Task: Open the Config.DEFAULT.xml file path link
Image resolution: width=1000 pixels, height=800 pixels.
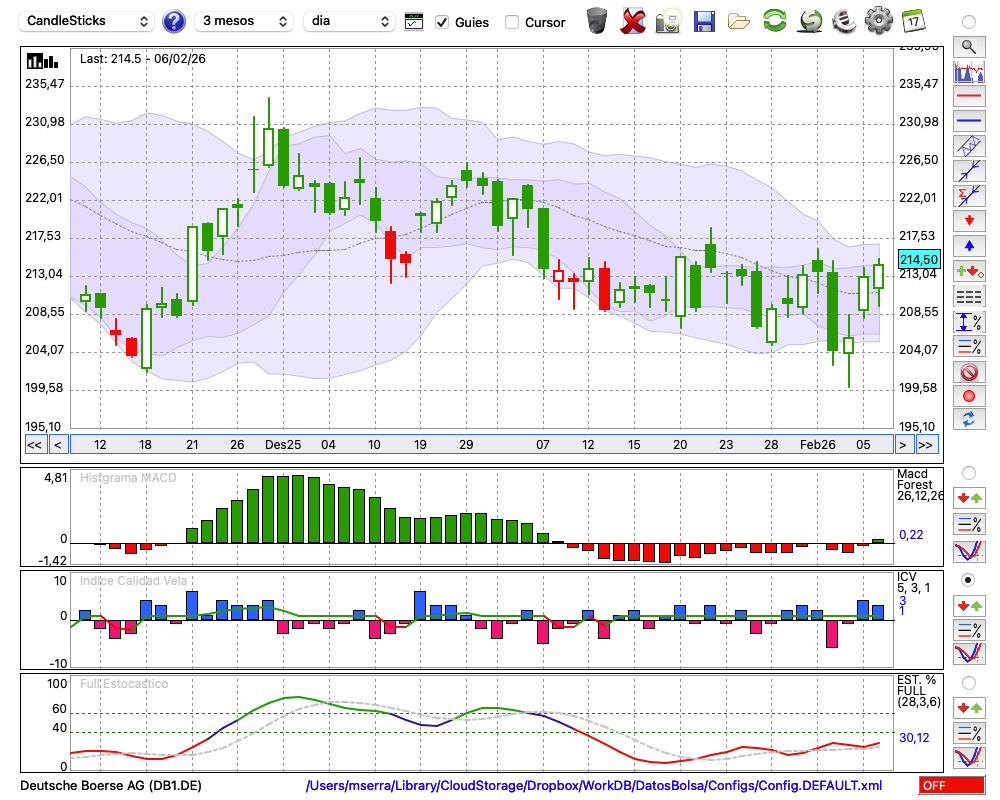Action: 594,786
